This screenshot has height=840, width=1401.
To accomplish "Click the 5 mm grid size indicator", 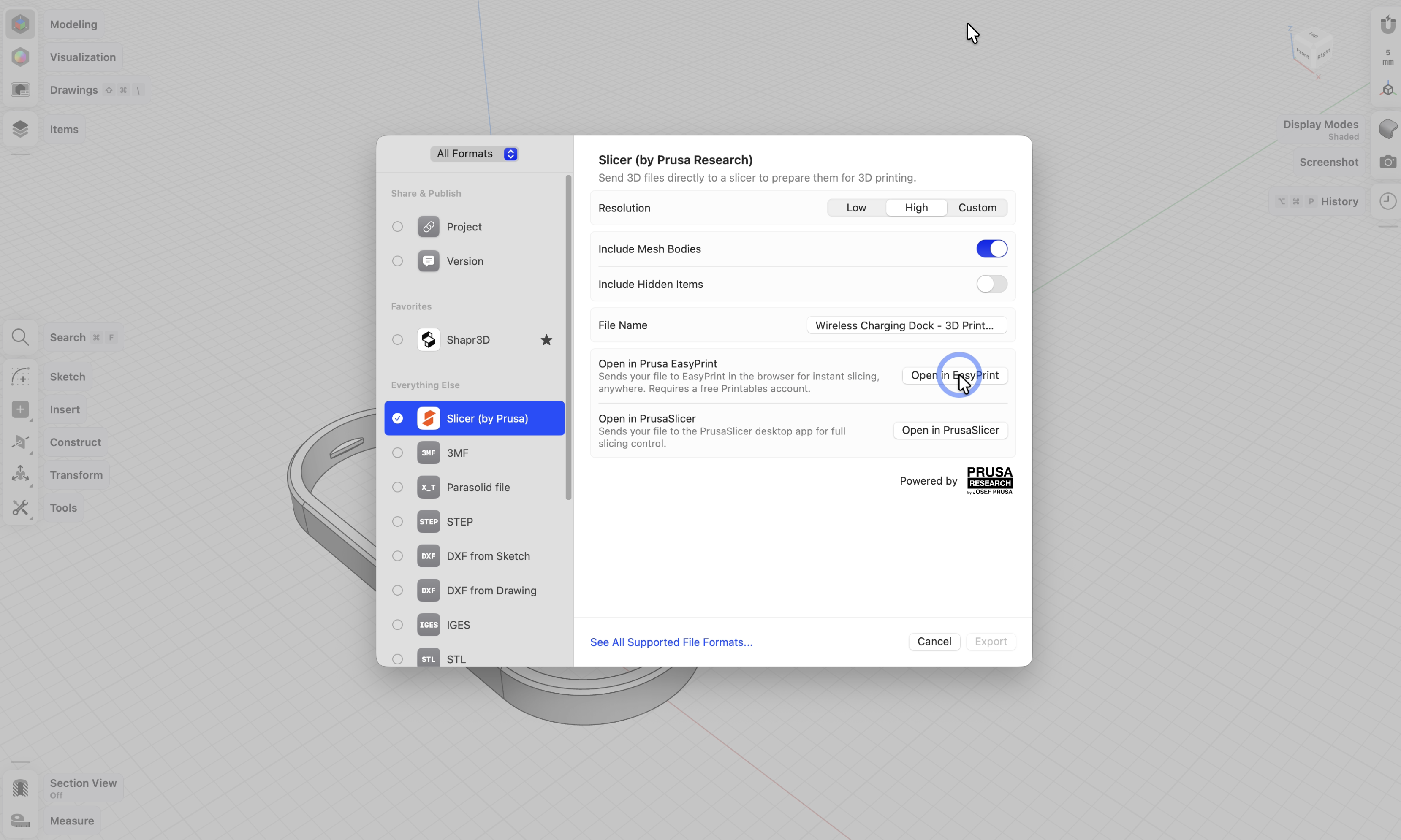I will pyautogui.click(x=1388, y=57).
